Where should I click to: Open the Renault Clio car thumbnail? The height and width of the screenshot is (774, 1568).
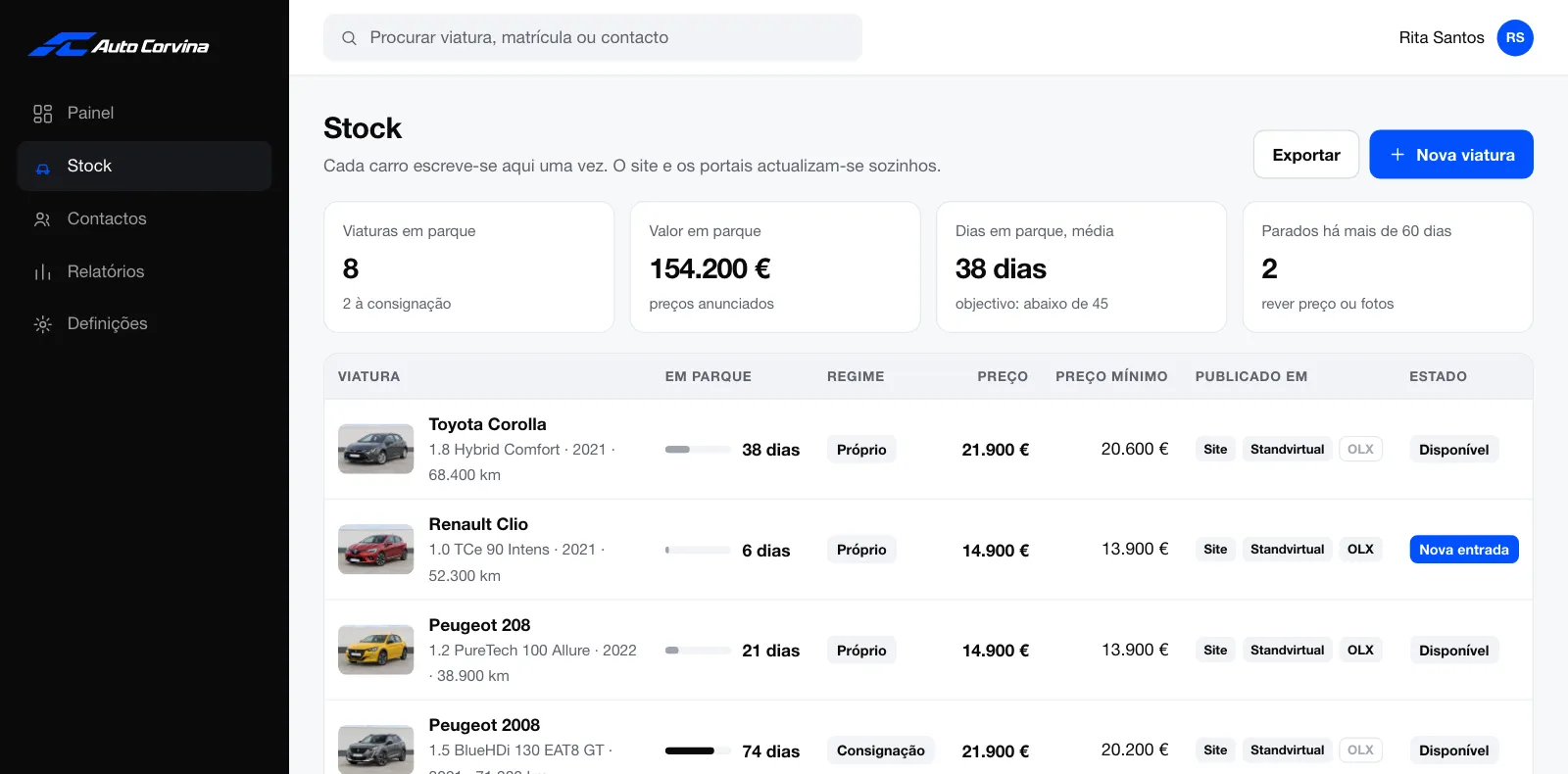tap(376, 550)
